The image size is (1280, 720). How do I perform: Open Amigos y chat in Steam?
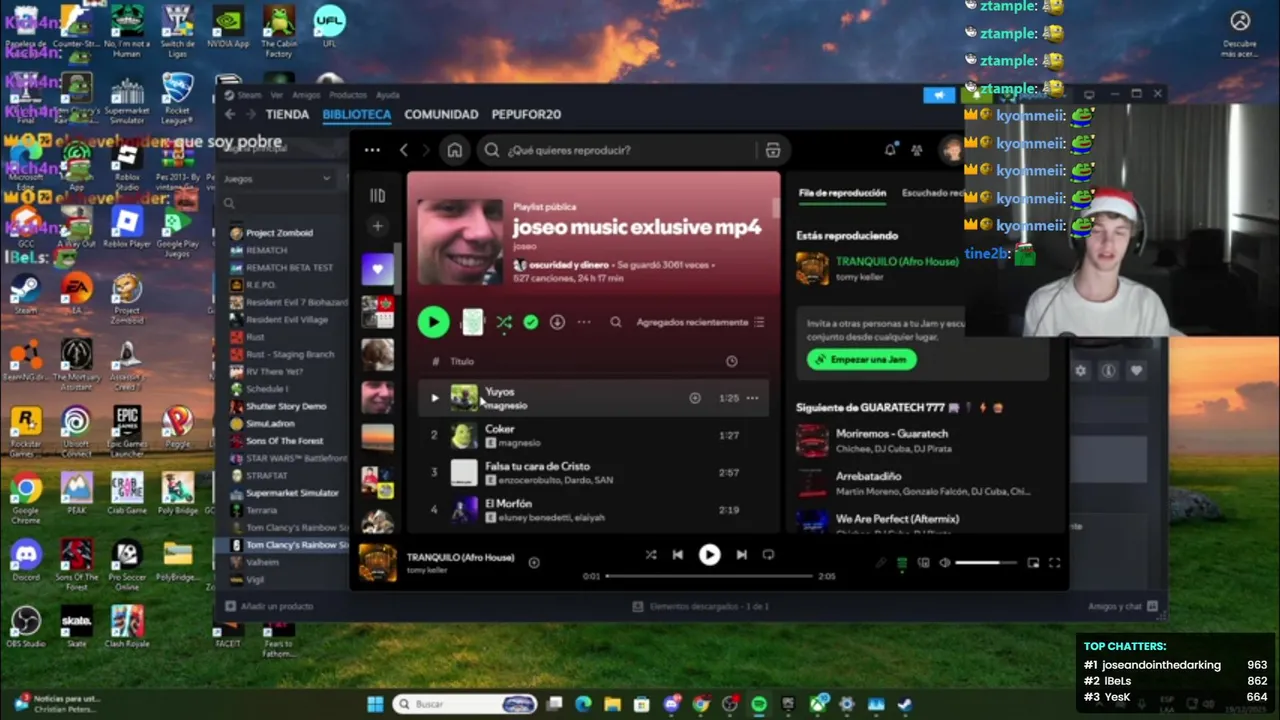click(1123, 606)
